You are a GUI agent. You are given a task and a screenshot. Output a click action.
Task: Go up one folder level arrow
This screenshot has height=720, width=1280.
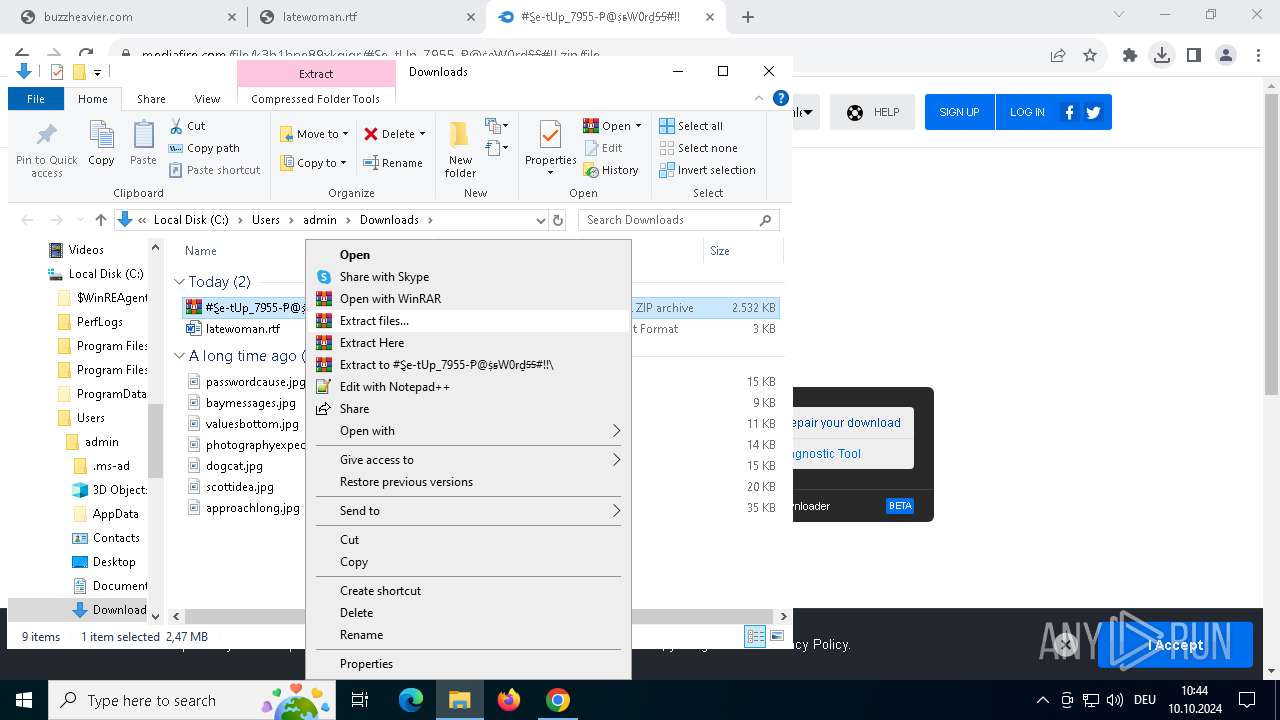(100, 220)
